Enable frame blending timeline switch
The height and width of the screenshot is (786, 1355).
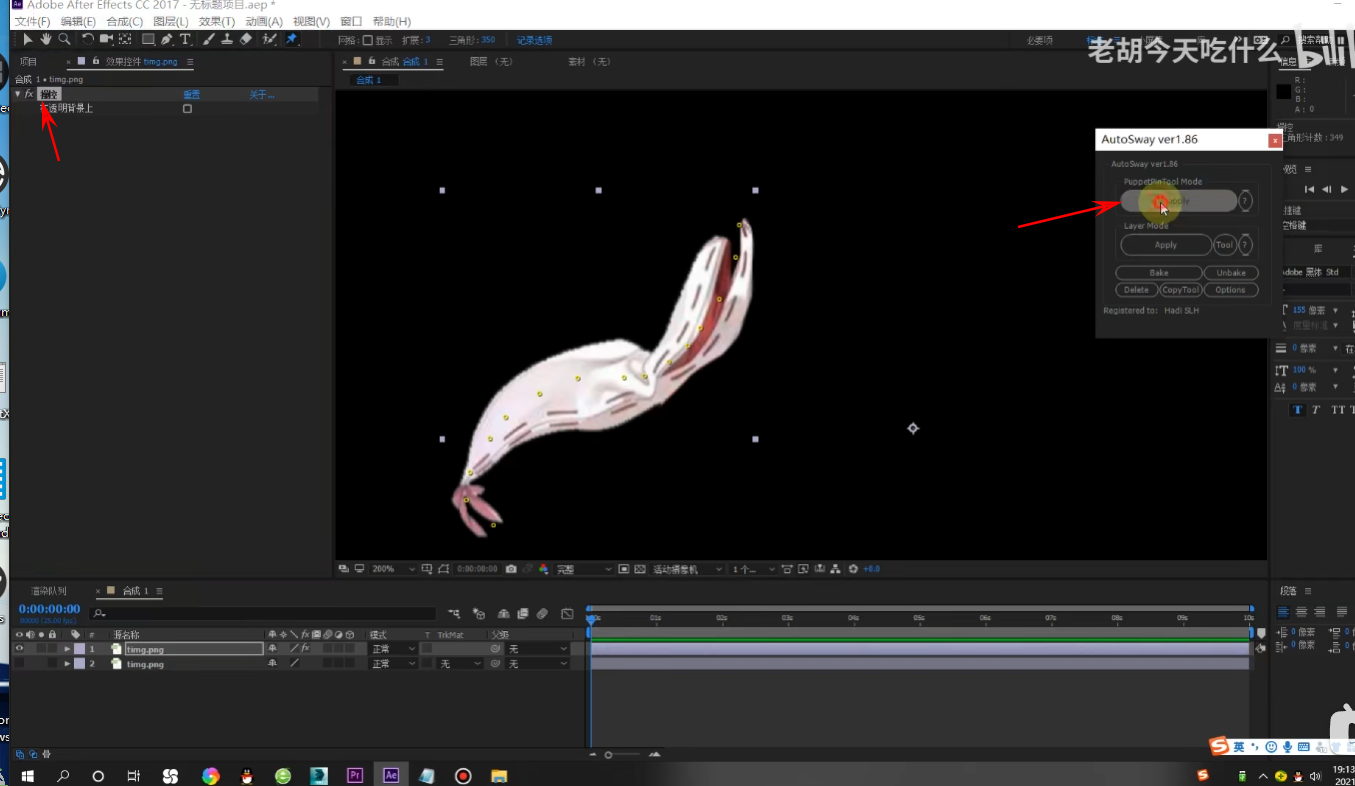point(522,613)
